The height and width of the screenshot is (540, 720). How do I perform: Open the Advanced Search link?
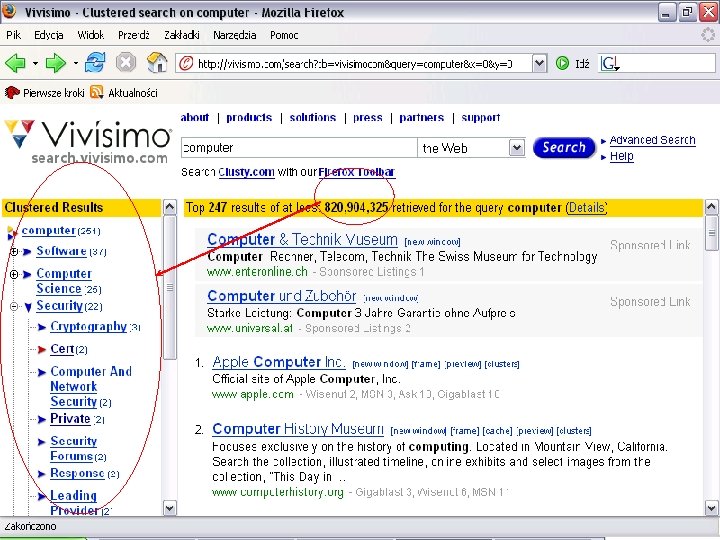(x=652, y=140)
